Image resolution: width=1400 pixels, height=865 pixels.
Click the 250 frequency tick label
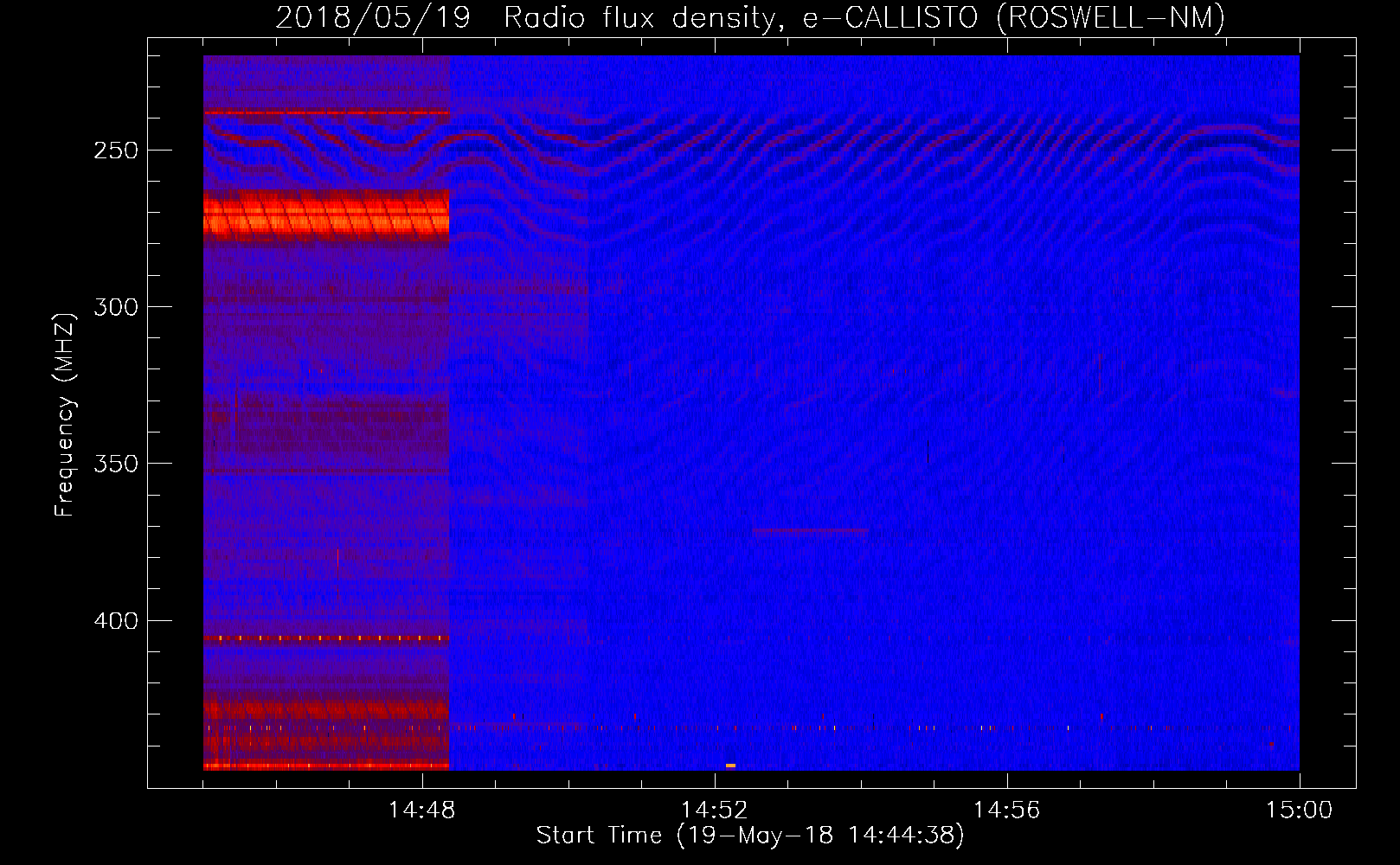click(116, 151)
